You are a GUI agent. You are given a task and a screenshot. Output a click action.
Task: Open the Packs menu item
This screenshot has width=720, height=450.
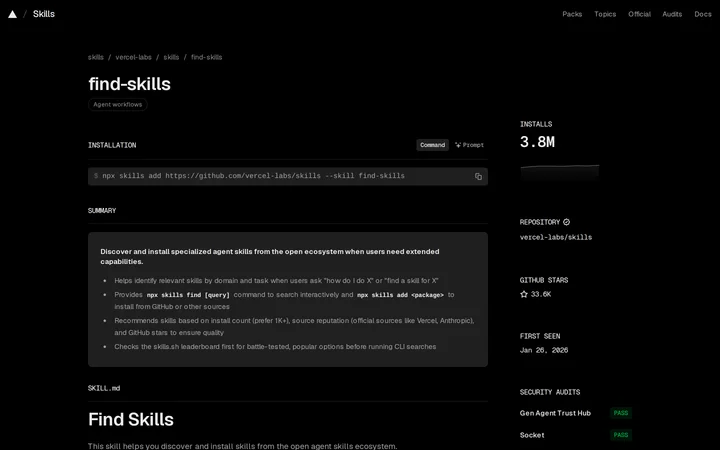572,14
